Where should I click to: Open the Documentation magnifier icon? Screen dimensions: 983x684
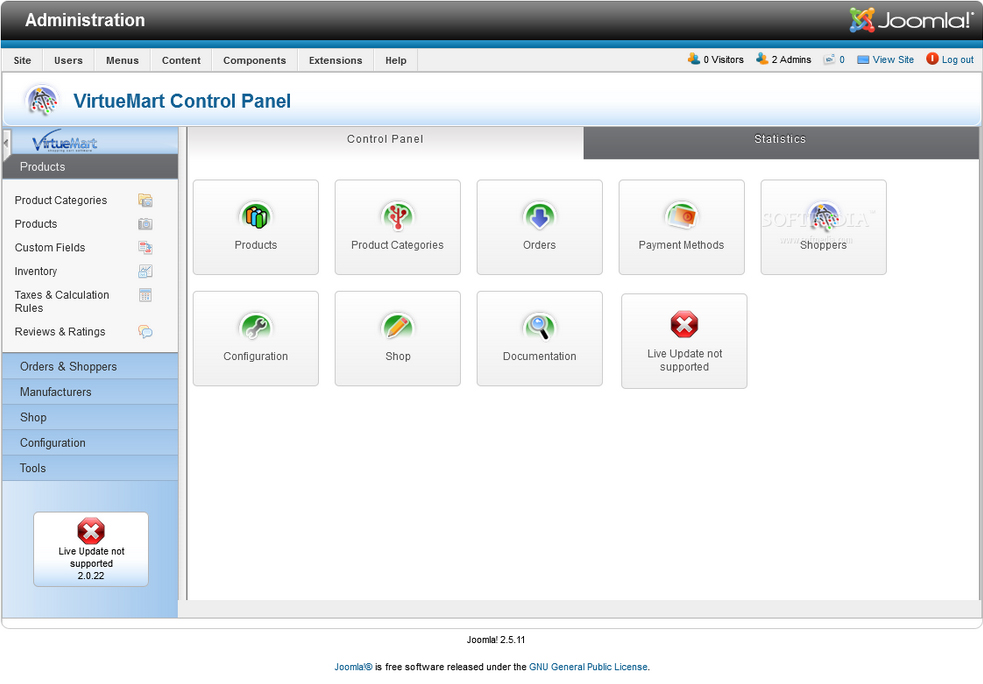539,327
